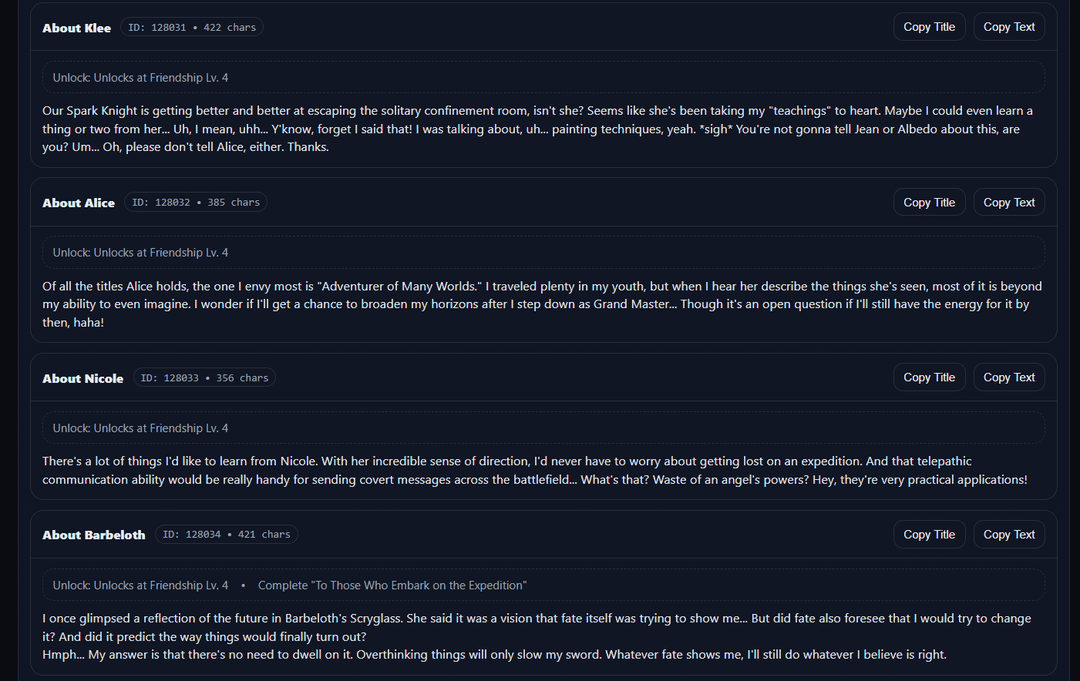The image size is (1080, 681).
Task: Copy the title of About Klee
Action: click(x=929, y=27)
